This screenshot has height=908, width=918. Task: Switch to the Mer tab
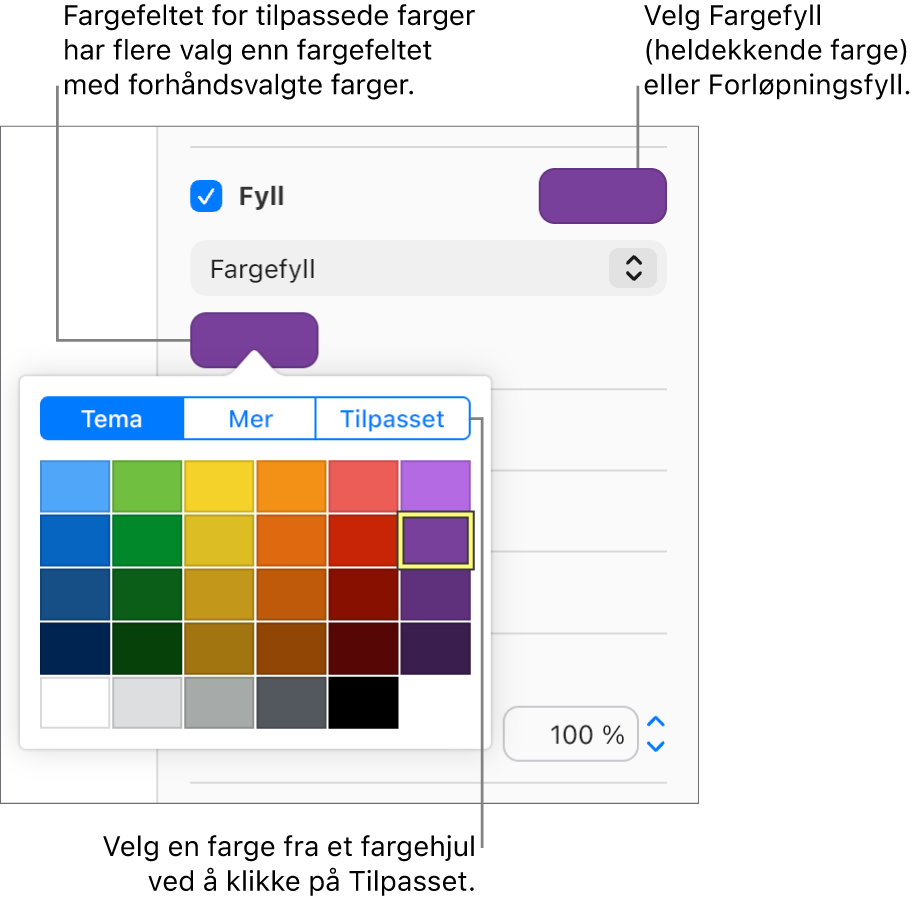[x=250, y=419]
